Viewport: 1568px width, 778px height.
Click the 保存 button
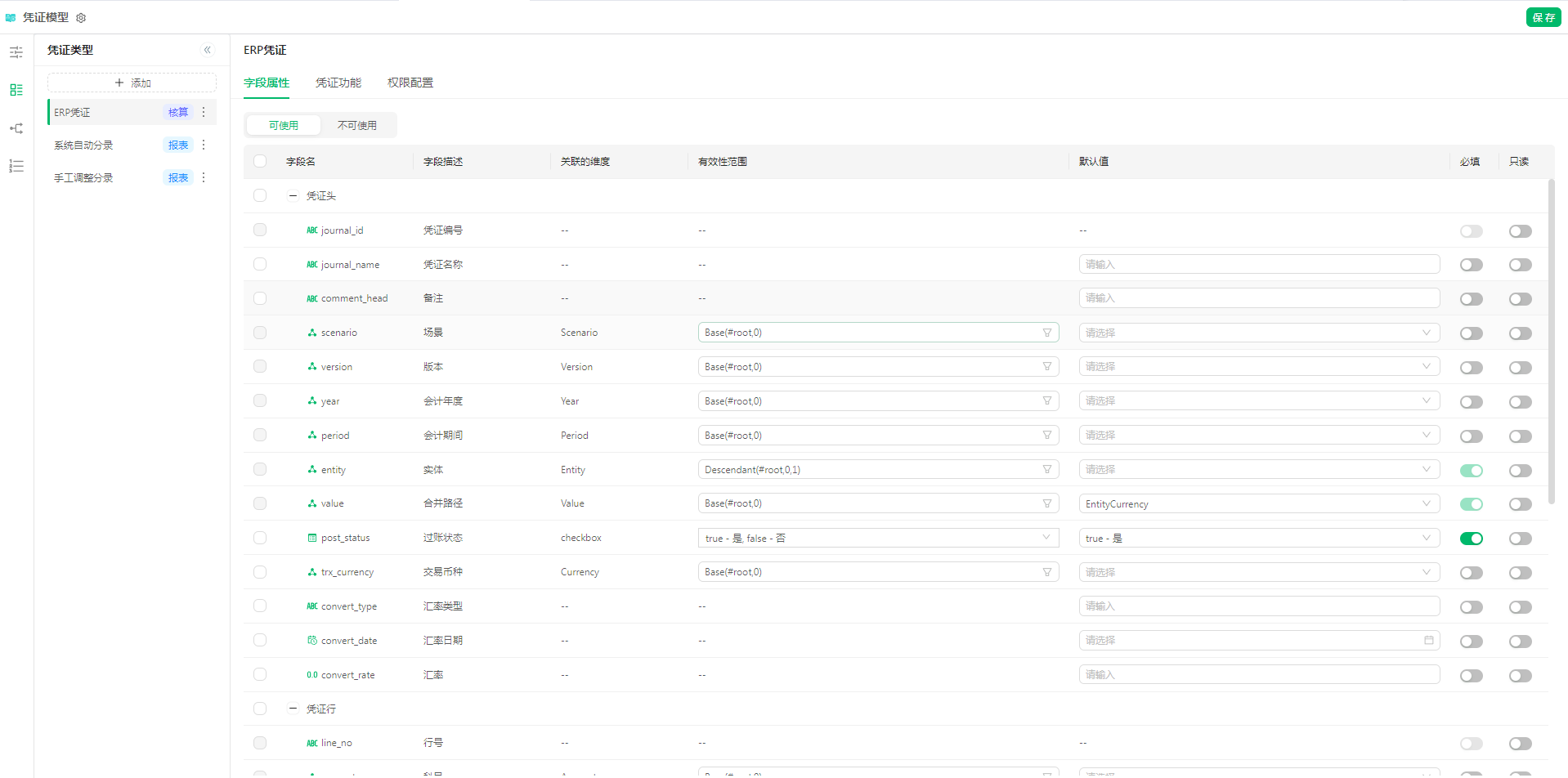(1543, 17)
